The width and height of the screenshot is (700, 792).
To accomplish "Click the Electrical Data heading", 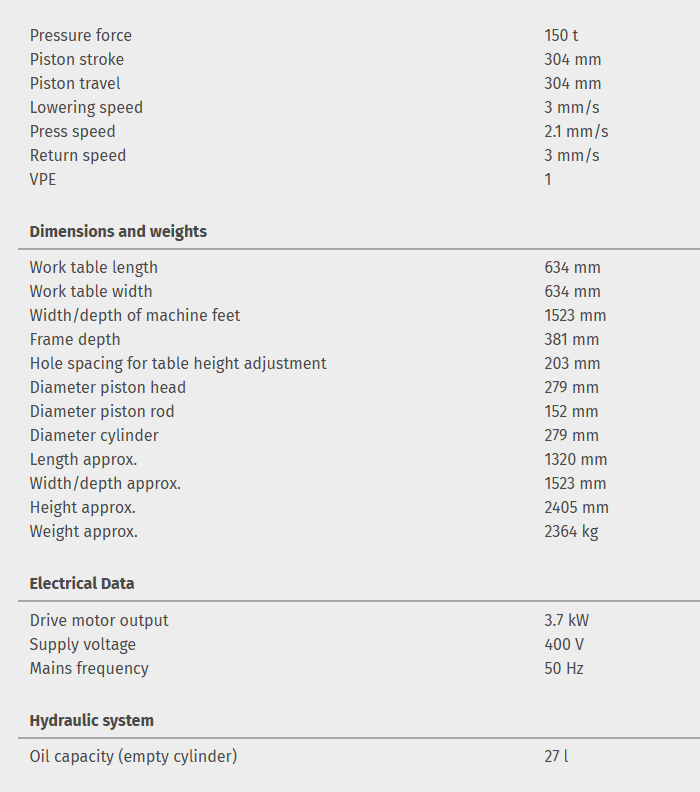I will point(82,583).
